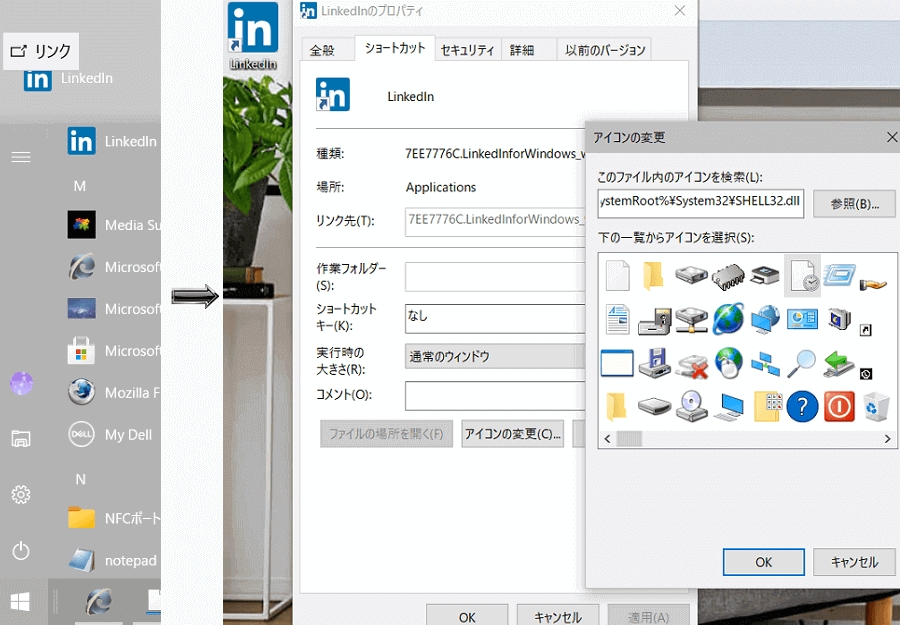Choose the disconnected drive red X icon

tap(691, 365)
